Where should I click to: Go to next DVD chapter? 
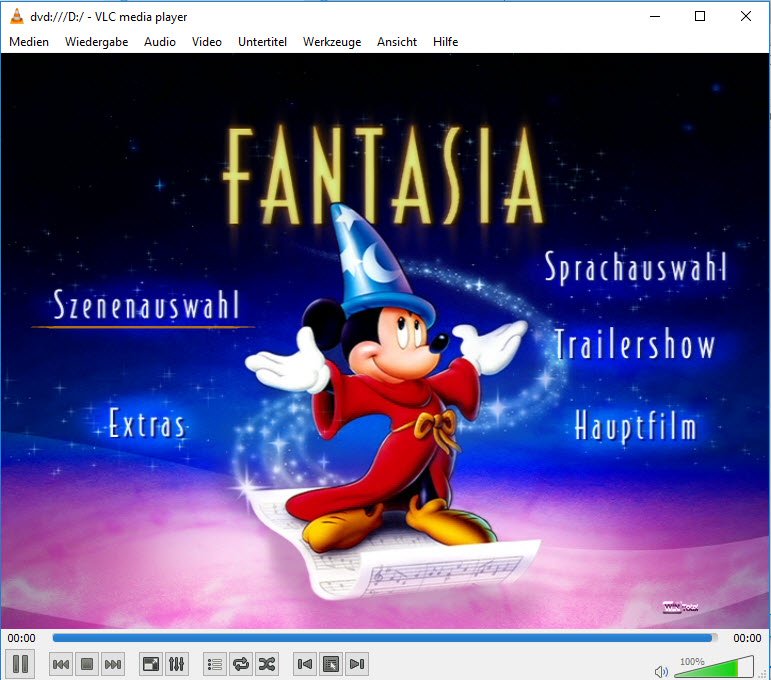coord(357,664)
